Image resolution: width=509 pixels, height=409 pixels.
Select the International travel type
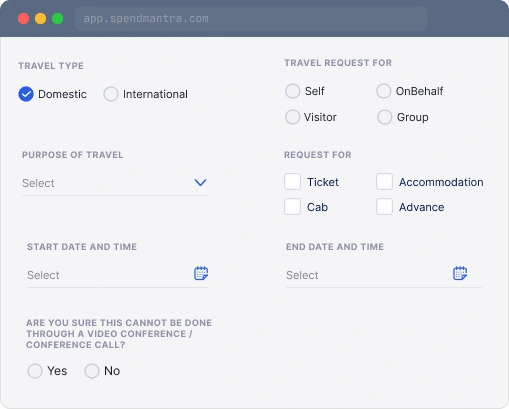111,94
